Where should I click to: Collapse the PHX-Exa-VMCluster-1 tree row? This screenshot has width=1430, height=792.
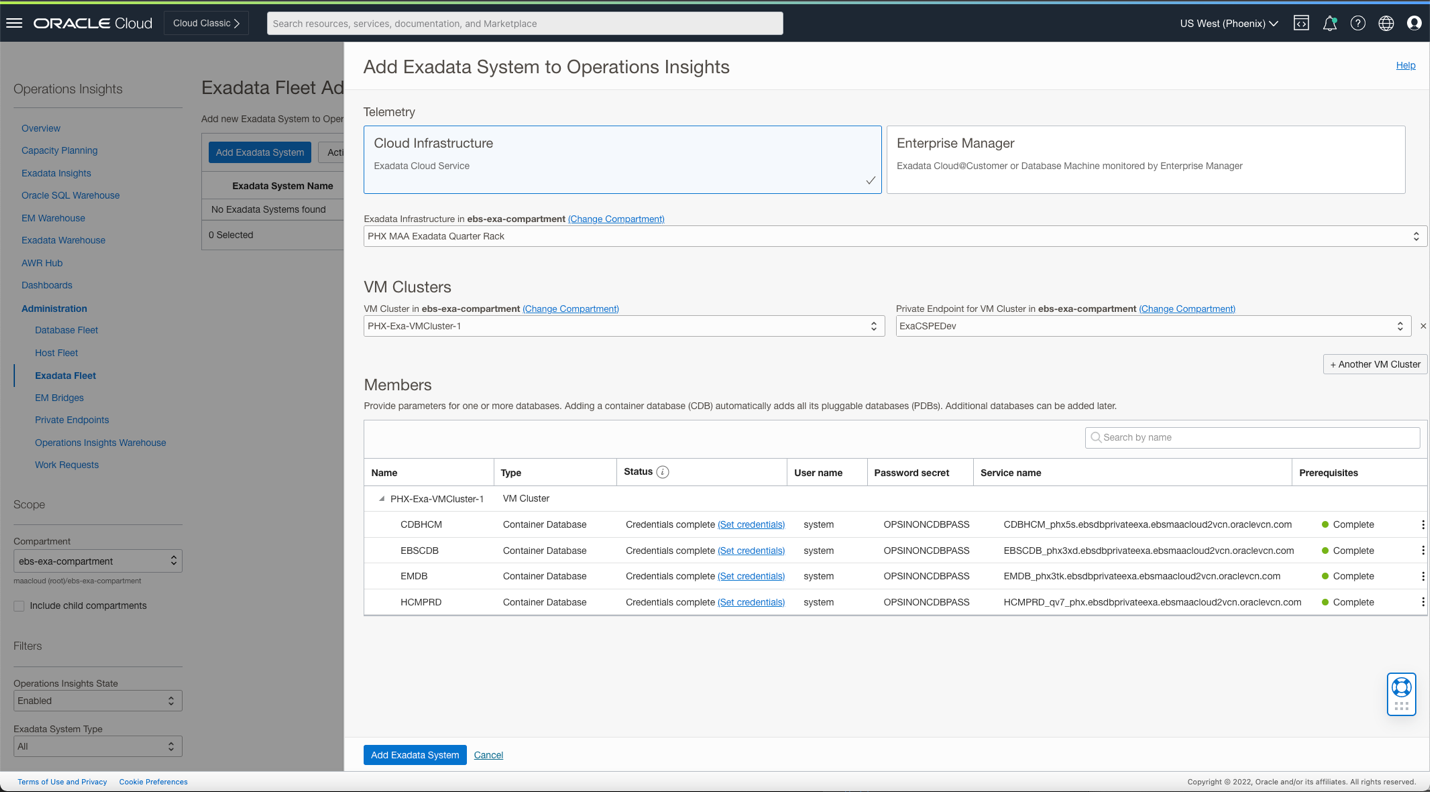coord(381,499)
